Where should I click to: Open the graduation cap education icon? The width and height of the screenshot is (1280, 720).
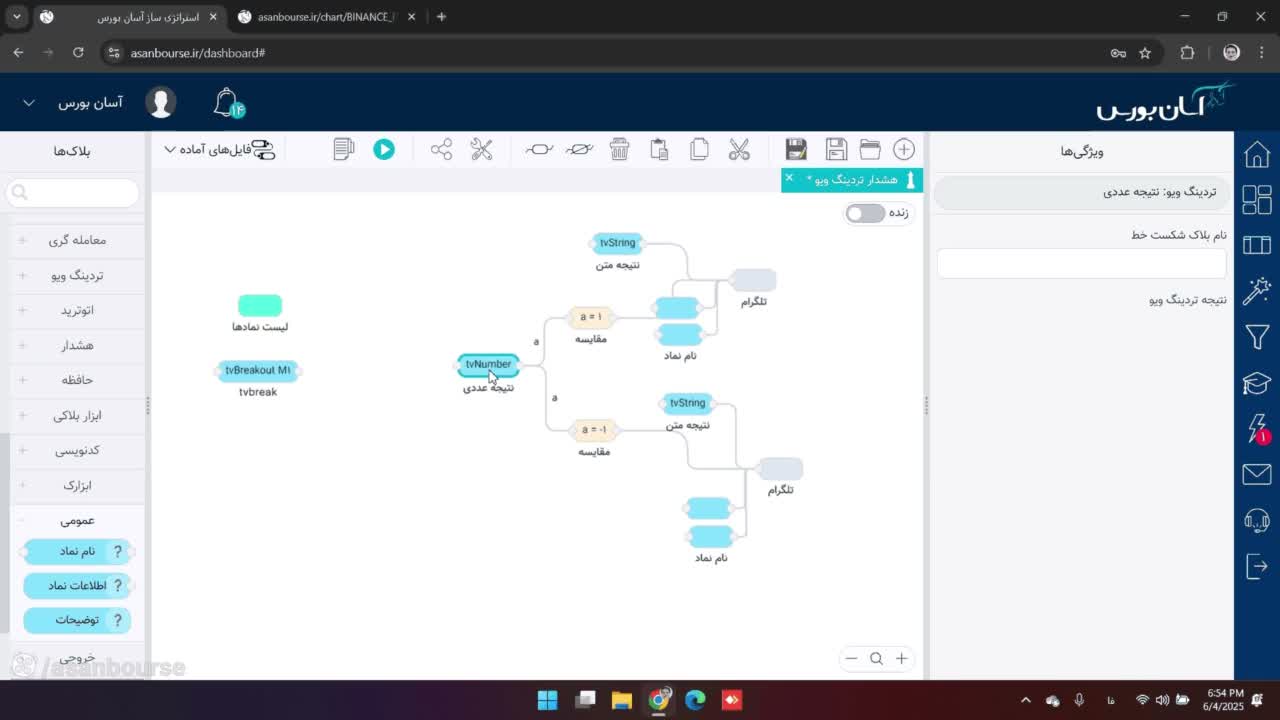click(1257, 383)
